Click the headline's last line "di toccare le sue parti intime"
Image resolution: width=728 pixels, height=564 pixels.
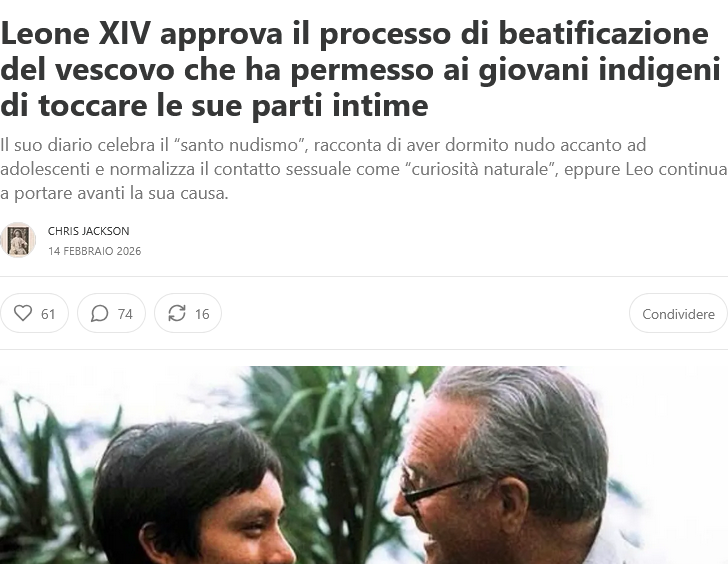tap(214, 106)
